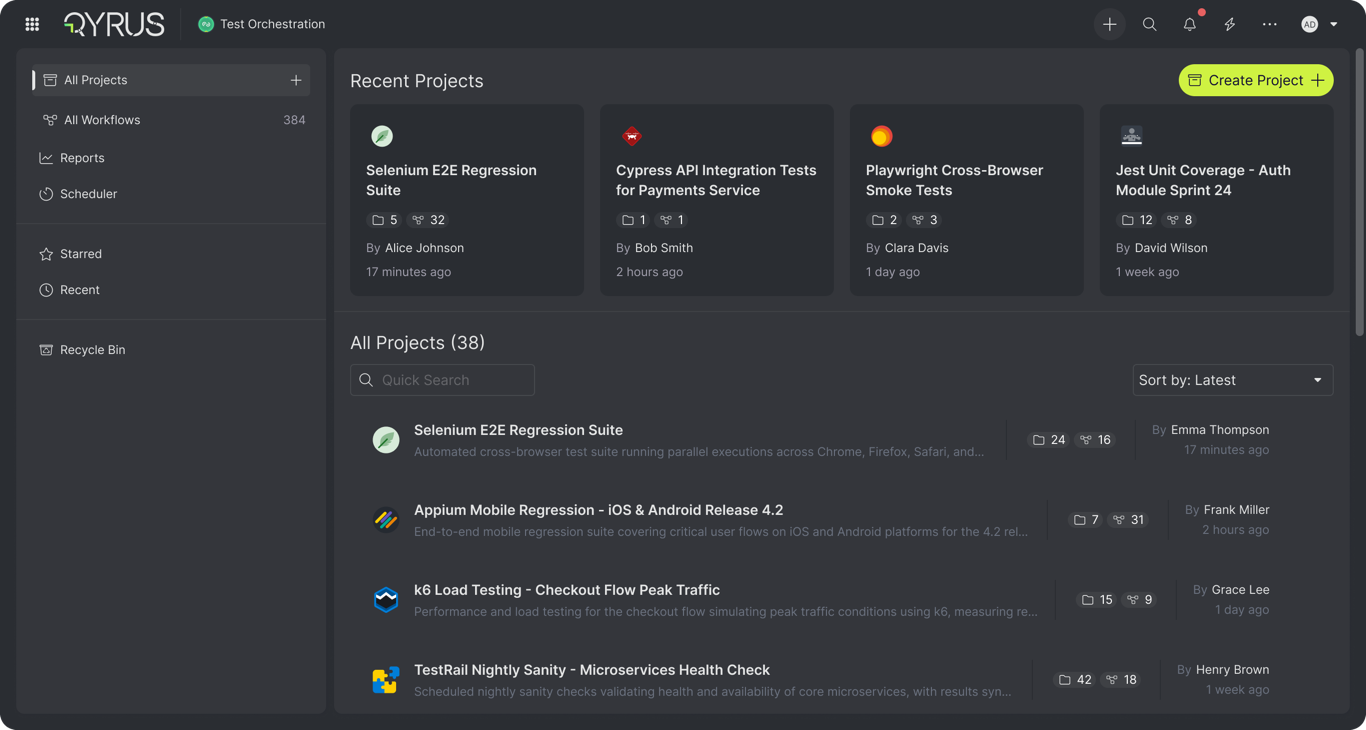Viewport: 1366px width, 730px height.
Task: Open Appium Mobile Regression list row
Action: coord(842,520)
